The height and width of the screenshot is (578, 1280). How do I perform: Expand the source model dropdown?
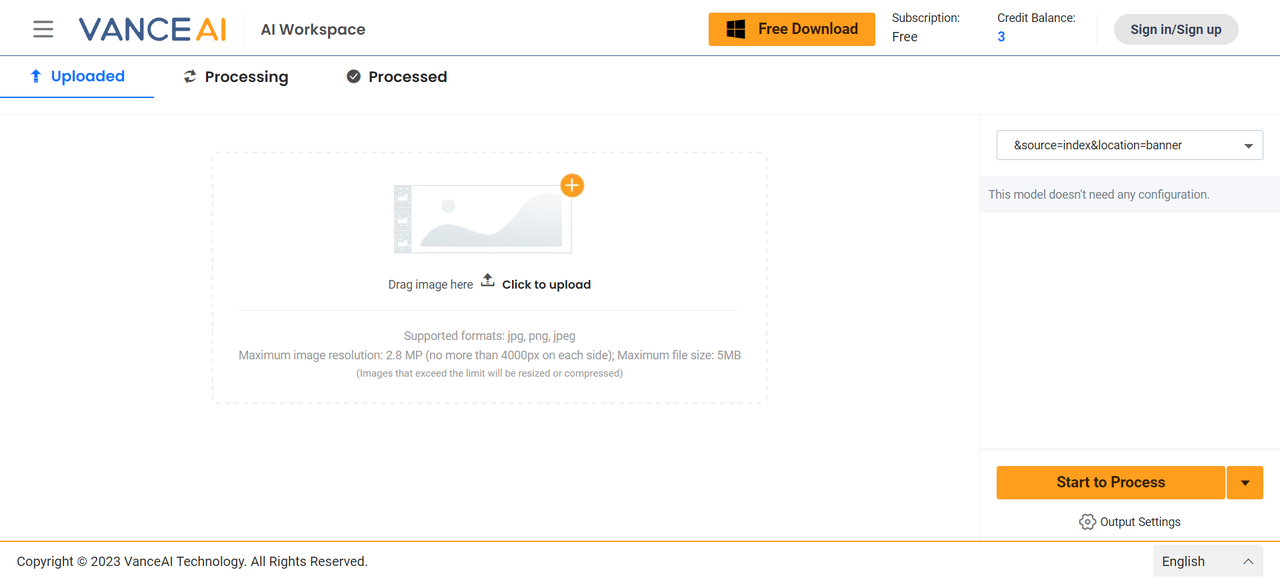coord(1130,146)
